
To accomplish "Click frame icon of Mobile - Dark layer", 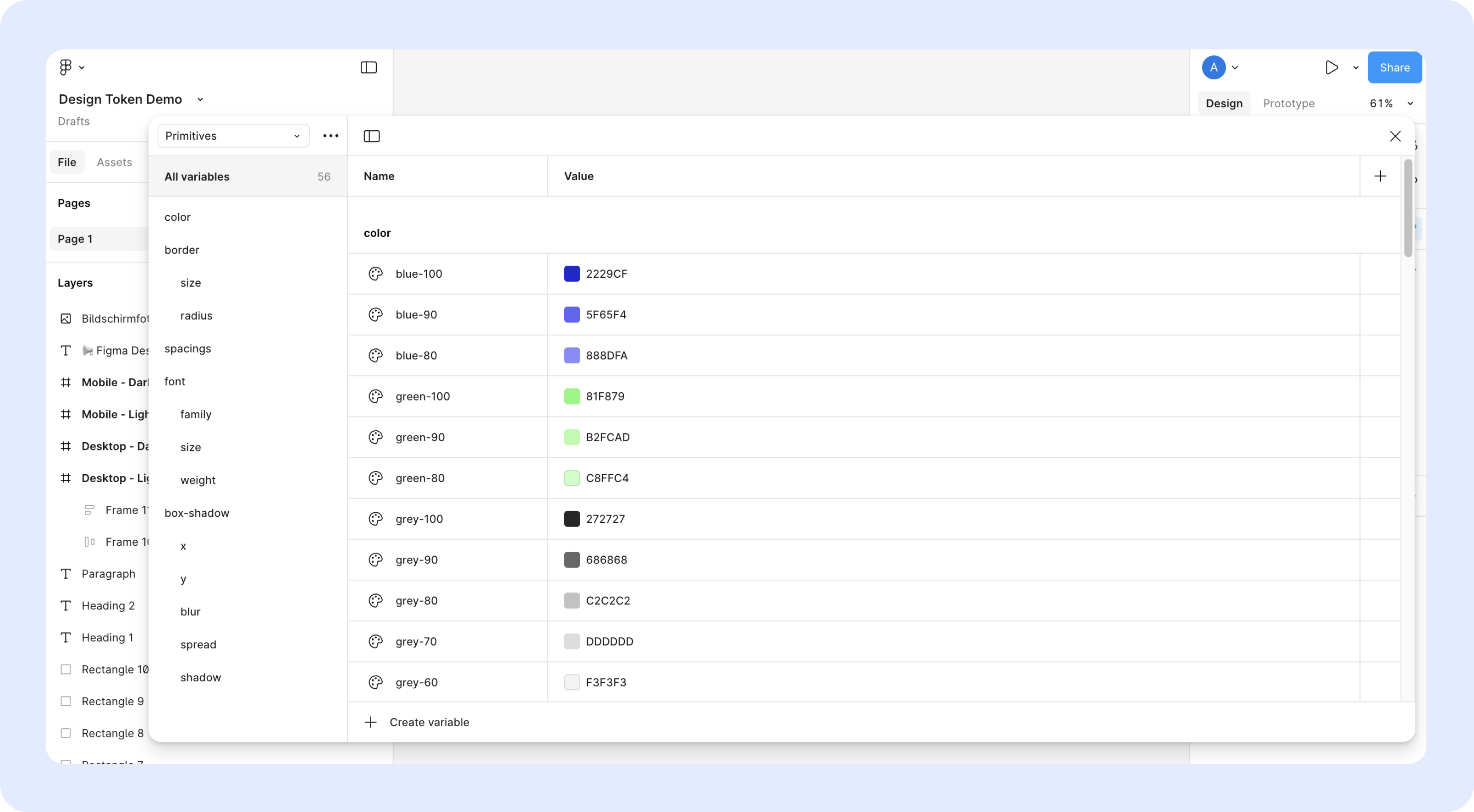I will click(66, 382).
